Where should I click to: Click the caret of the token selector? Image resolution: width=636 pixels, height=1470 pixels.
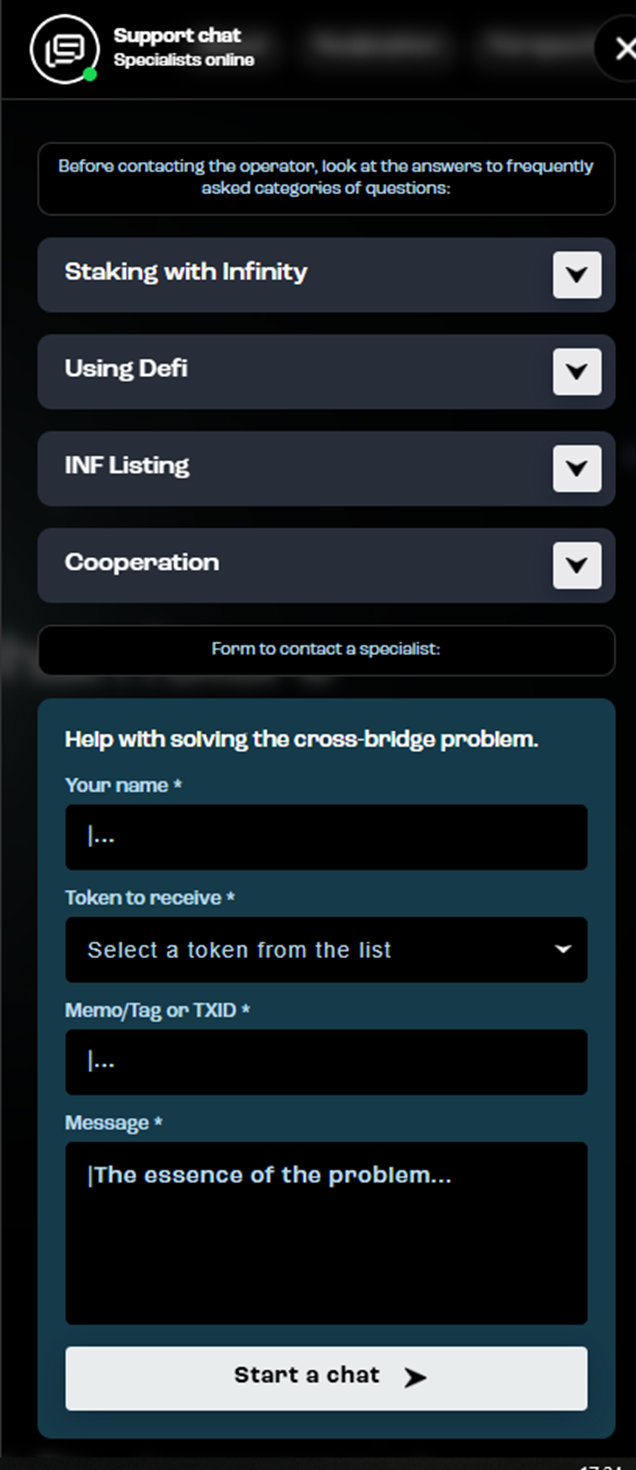click(563, 949)
